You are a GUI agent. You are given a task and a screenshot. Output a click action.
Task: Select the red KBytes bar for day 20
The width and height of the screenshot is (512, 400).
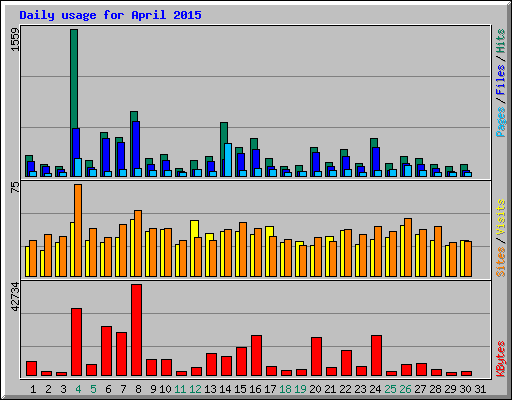point(316,357)
